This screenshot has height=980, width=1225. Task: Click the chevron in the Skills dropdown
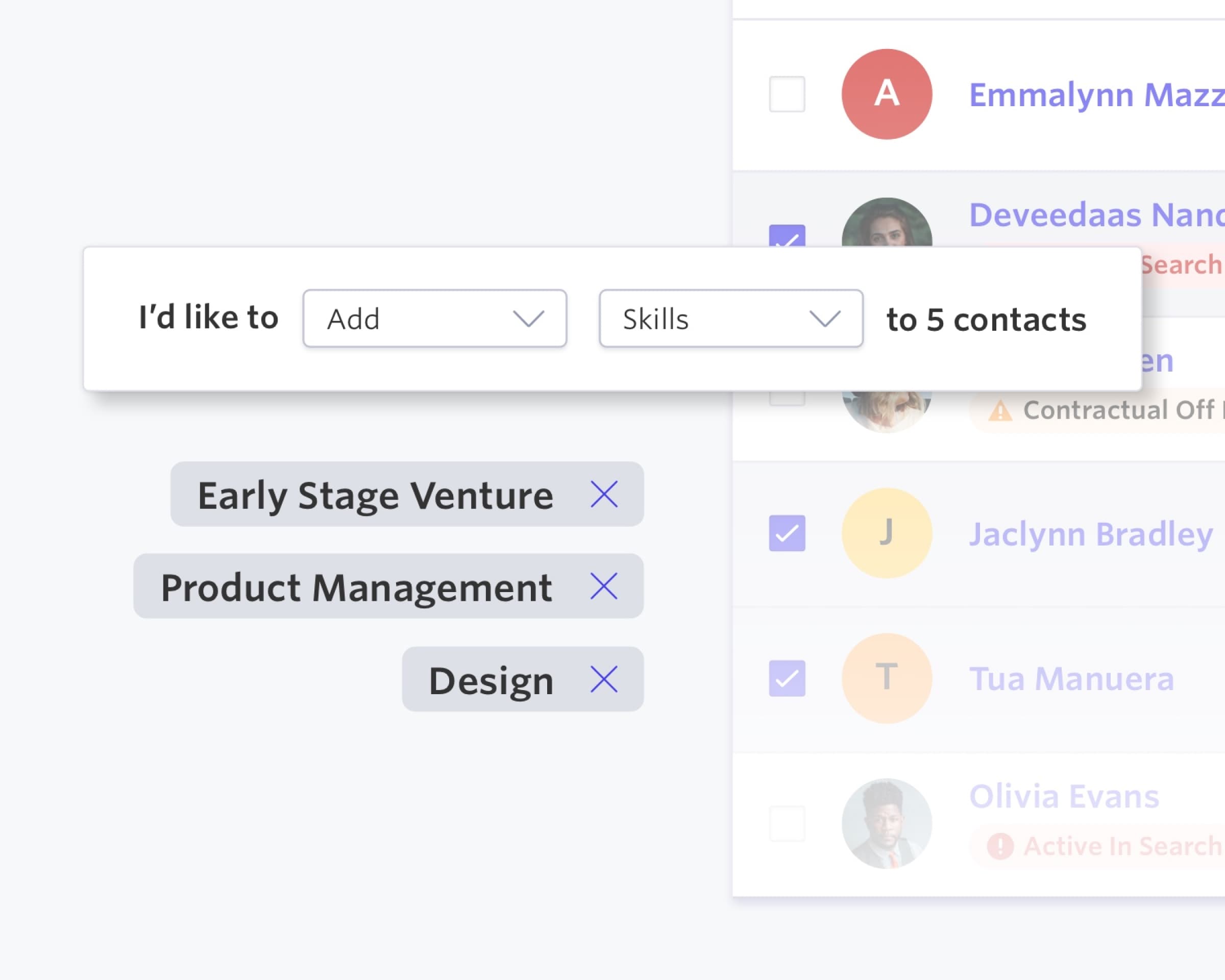pyautogui.click(x=824, y=318)
